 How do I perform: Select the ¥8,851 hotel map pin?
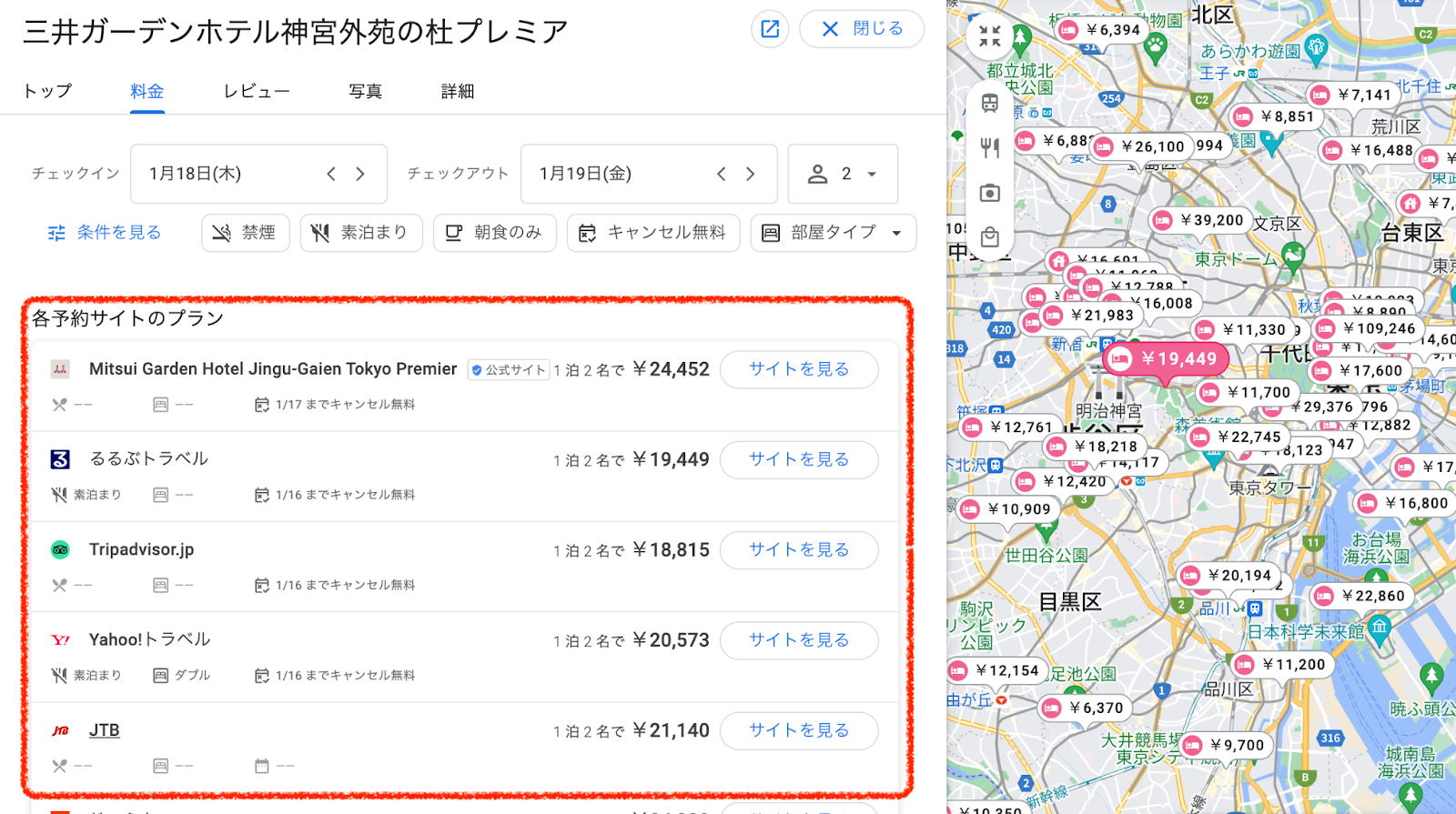point(1275,116)
